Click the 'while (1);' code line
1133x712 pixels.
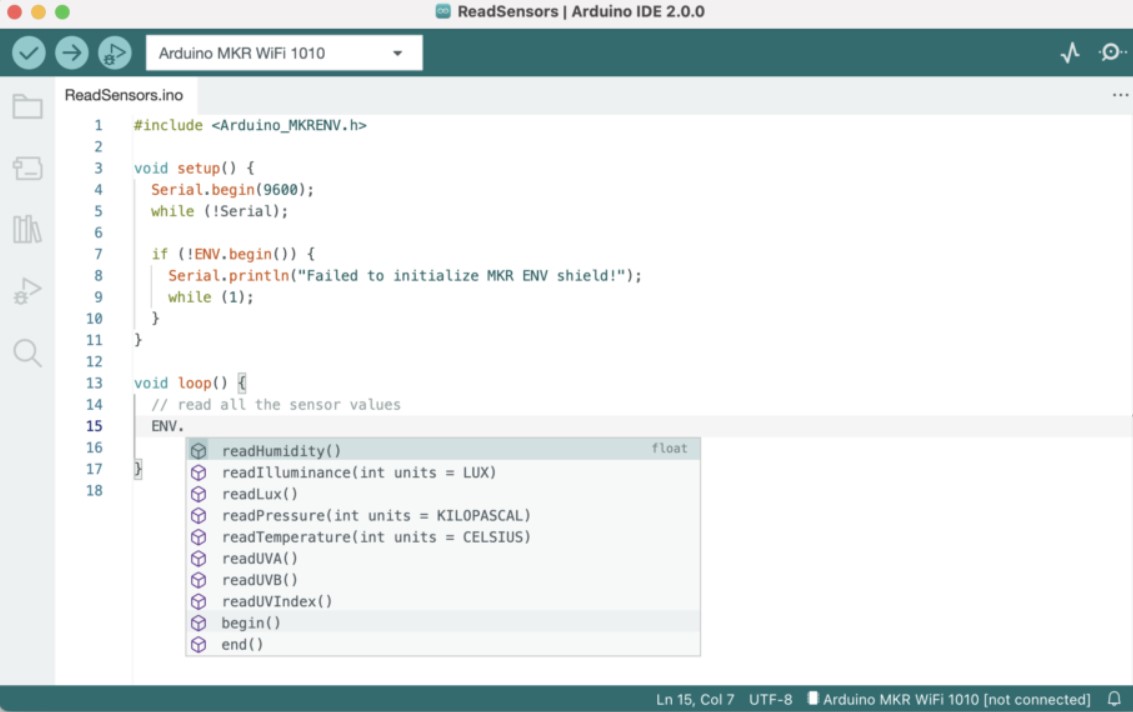click(x=210, y=297)
